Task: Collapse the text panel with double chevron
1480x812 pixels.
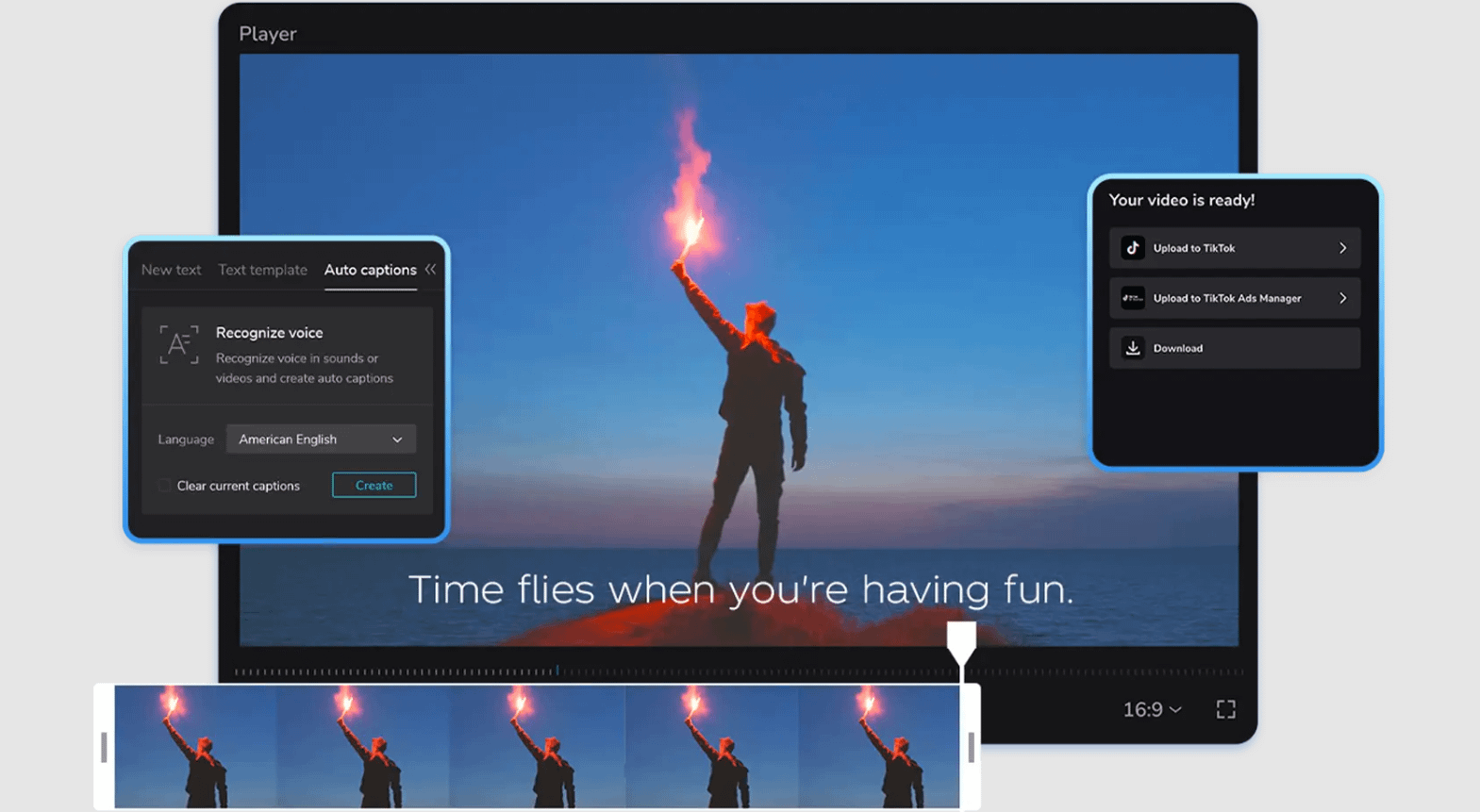Action: 430,270
